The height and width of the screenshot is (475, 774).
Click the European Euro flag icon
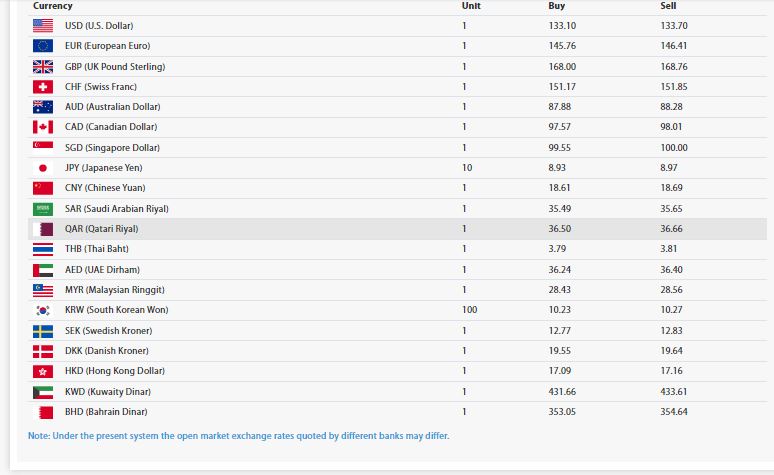click(43, 45)
